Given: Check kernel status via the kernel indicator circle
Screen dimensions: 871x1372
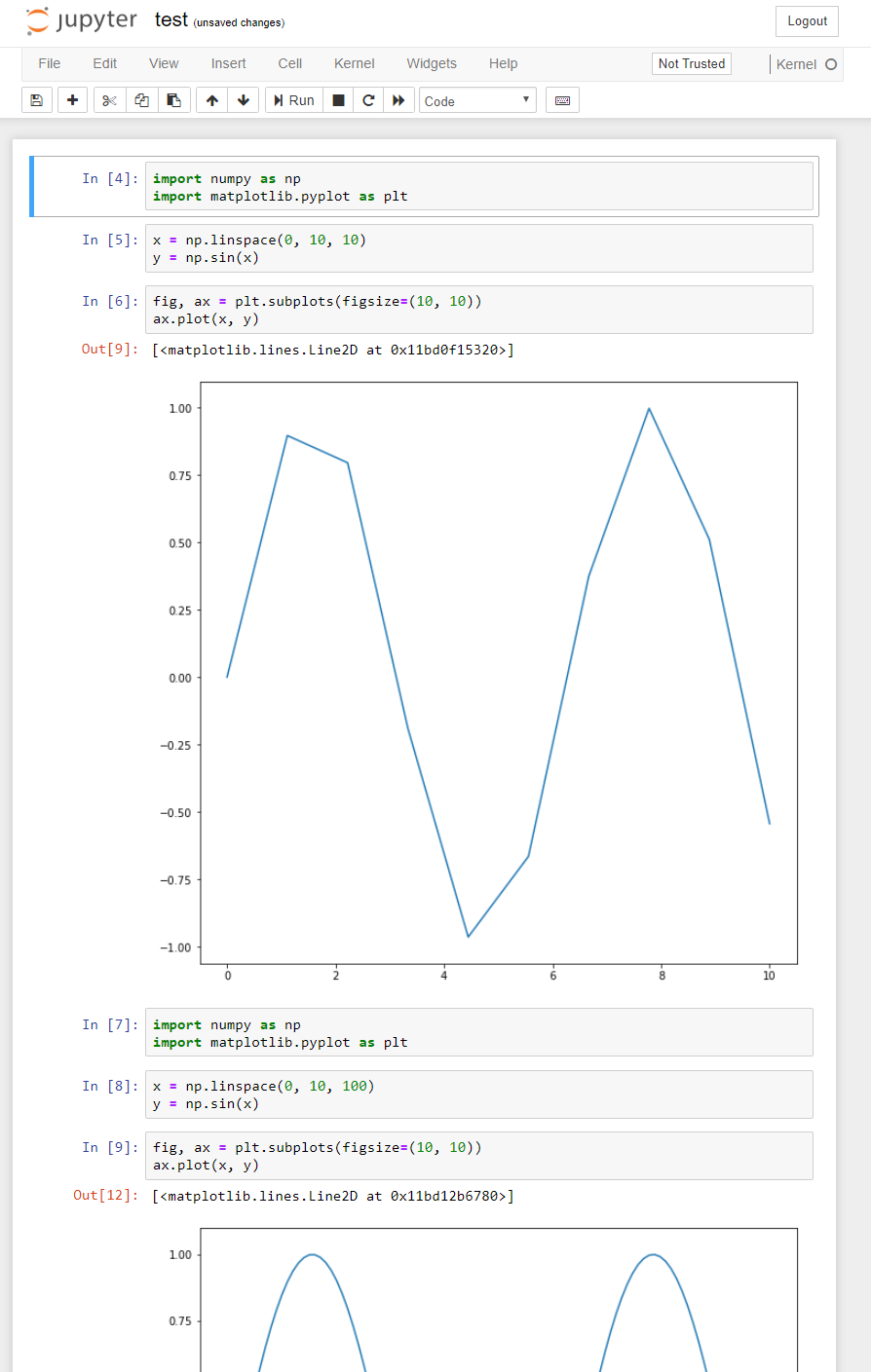Looking at the screenshot, I should 833,64.
